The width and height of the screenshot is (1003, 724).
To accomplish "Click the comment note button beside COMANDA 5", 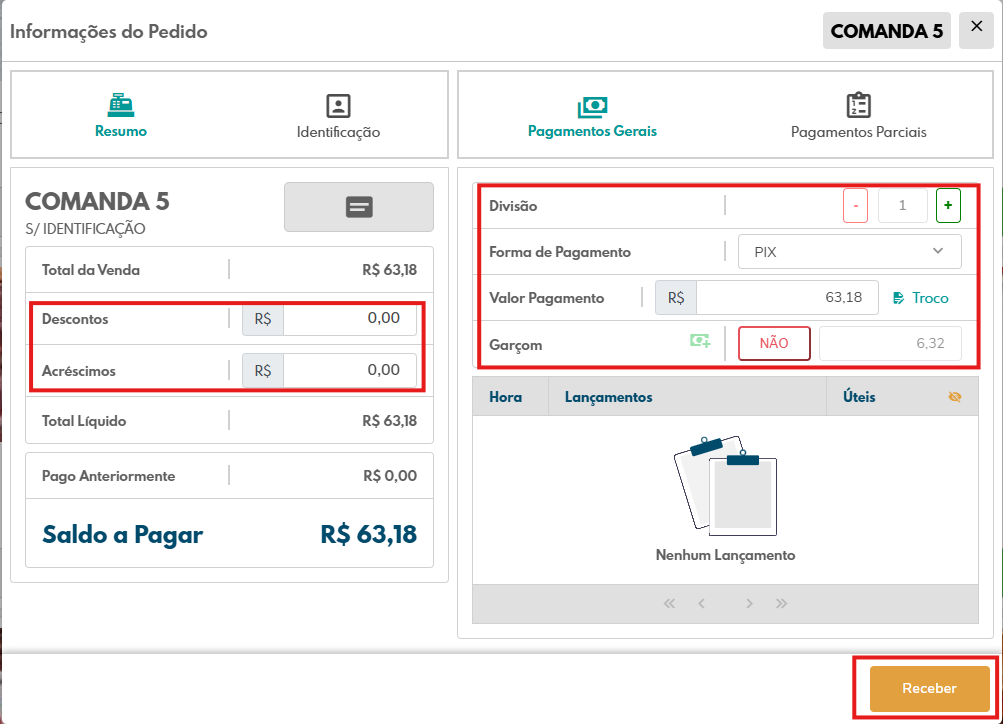I will pyautogui.click(x=359, y=207).
